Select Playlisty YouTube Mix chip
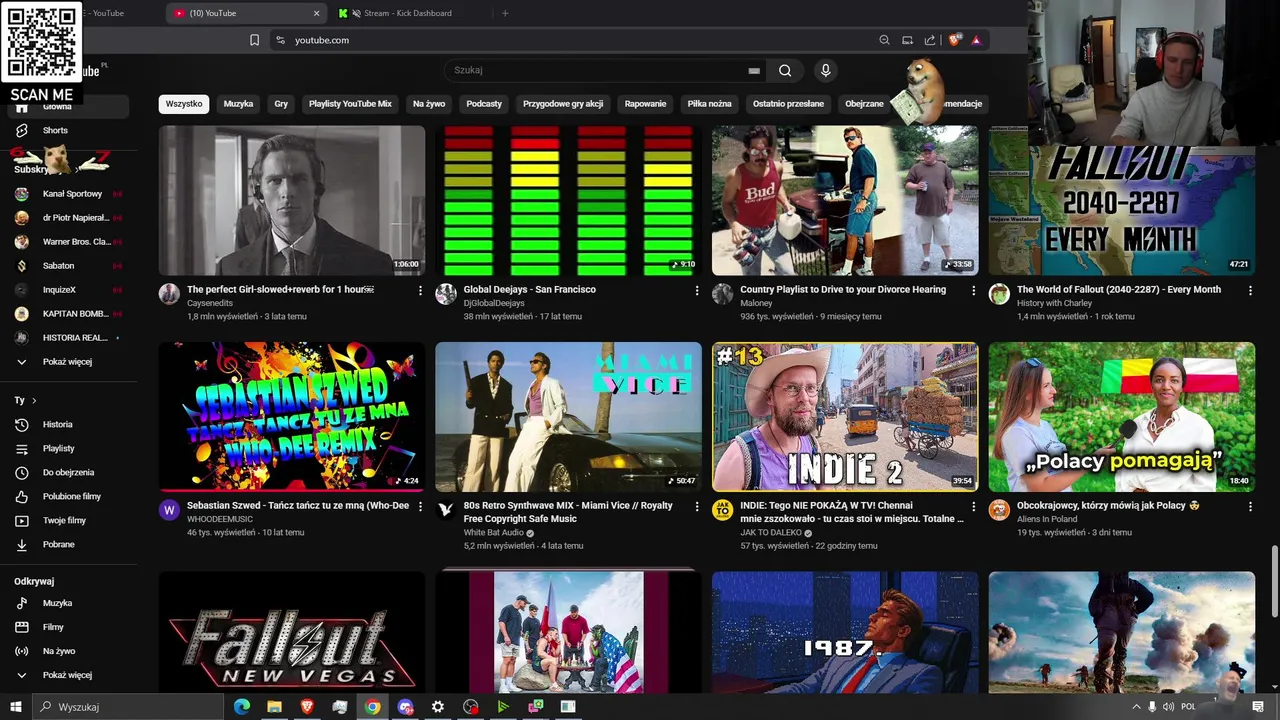 pyautogui.click(x=350, y=104)
